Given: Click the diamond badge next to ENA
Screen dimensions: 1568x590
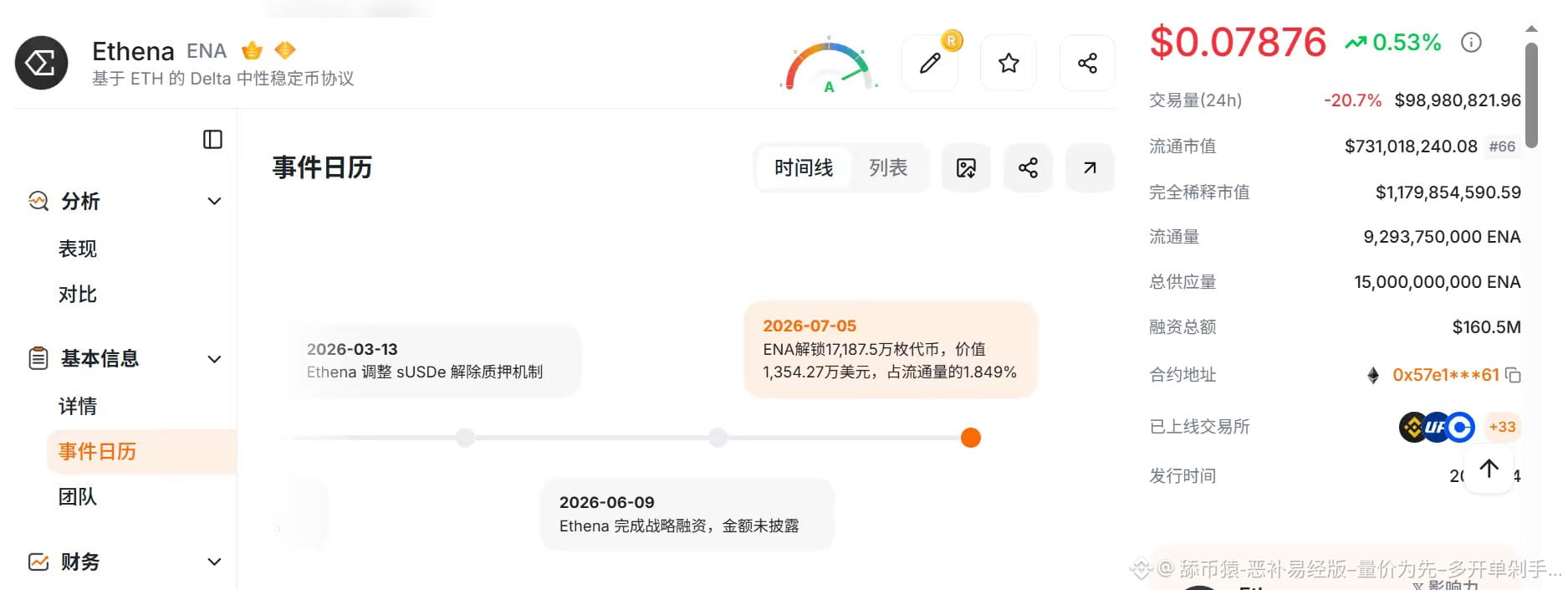Looking at the screenshot, I should (285, 51).
